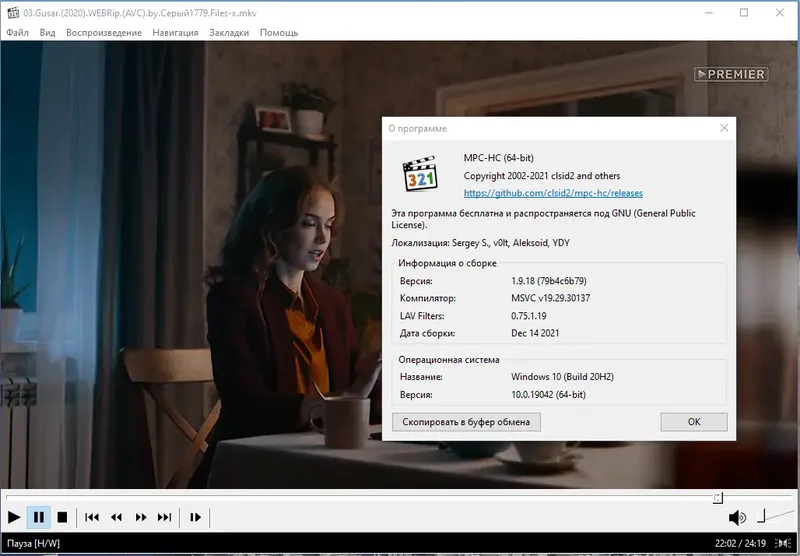Click the Локализация credits line
This screenshot has width=800, height=556.
(x=480, y=243)
